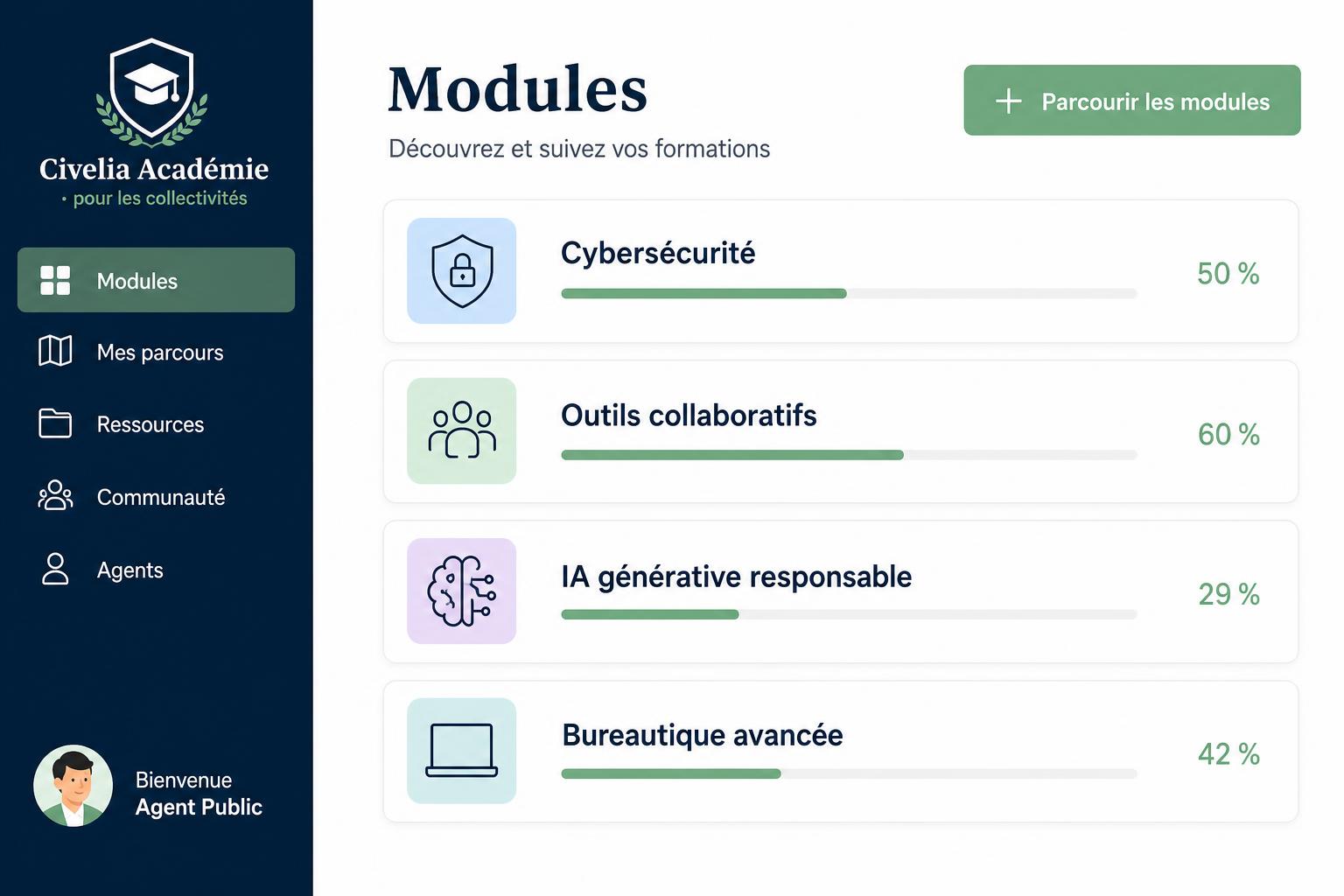Click the Bureautique avancée 42 % label
Image resolution: width=1344 pixels, height=896 pixels.
coord(1228,754)
